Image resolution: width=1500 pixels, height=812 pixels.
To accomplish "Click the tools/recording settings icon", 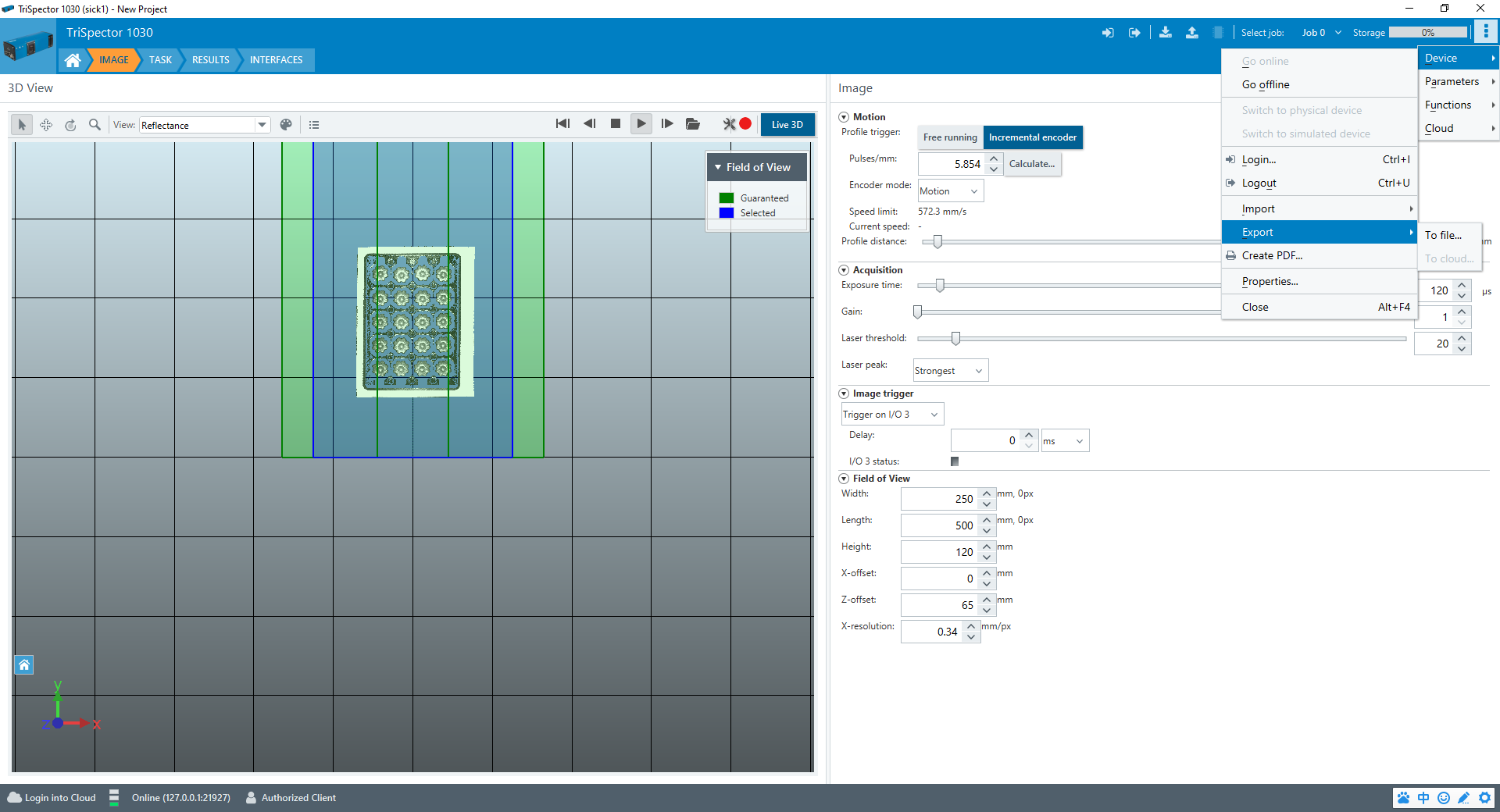I will (x=729, y=124).
